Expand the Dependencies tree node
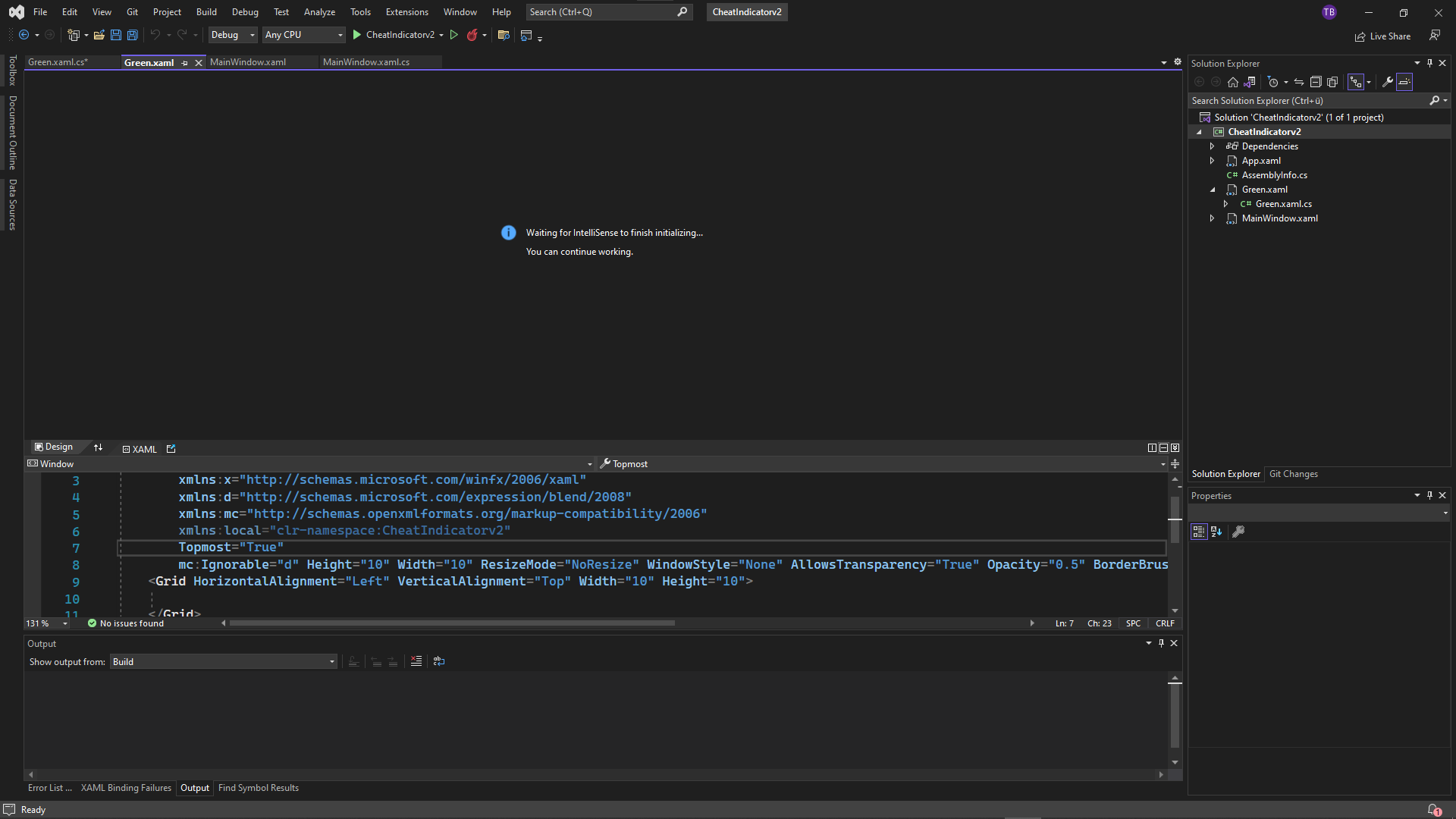The width and height of the screenshot is (1456, 819). (1212, 146)
